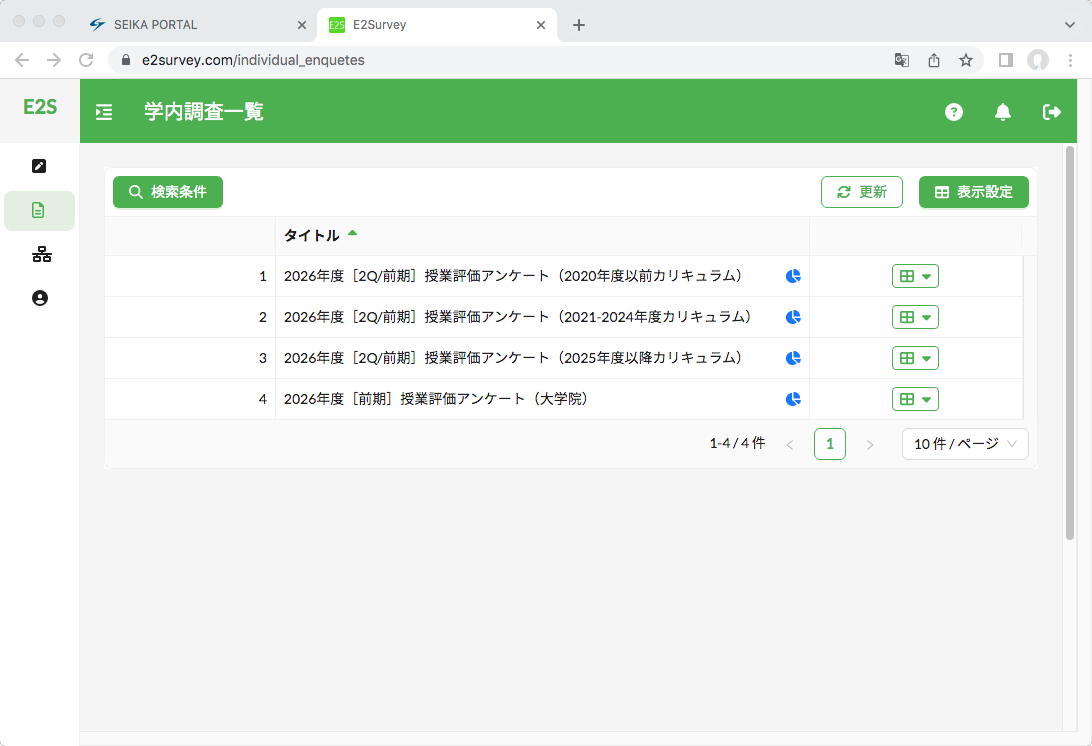Click the 学内調査一覧 page heading
The height and width of the screenshot is (746, 1092).
[203, 111]
